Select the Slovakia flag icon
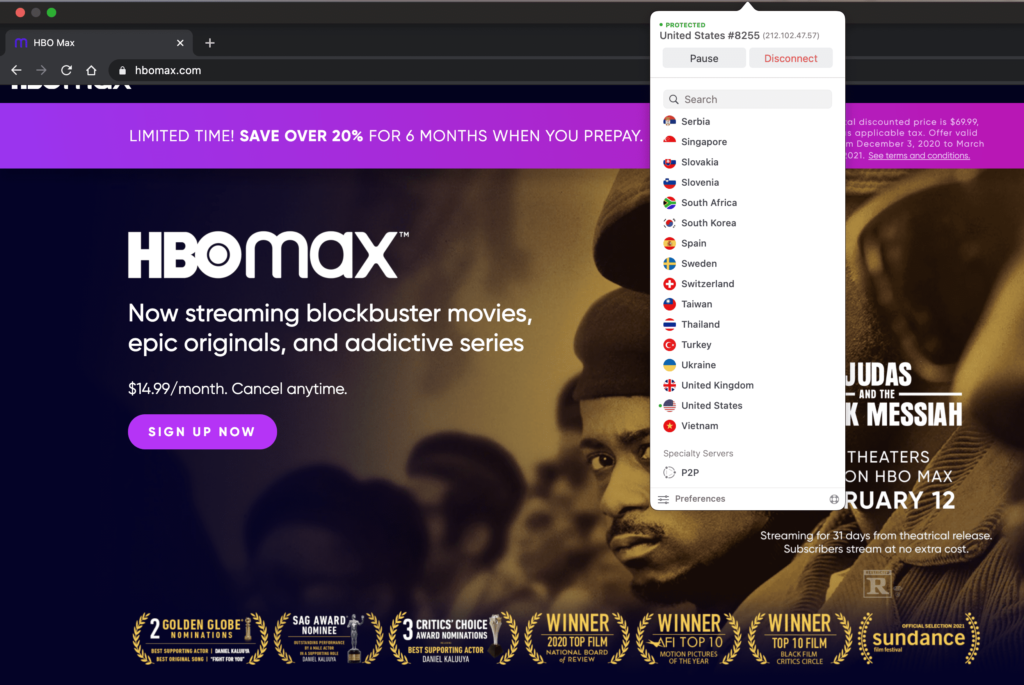This screenshot has height=685, width=1024. coord(669,162)
